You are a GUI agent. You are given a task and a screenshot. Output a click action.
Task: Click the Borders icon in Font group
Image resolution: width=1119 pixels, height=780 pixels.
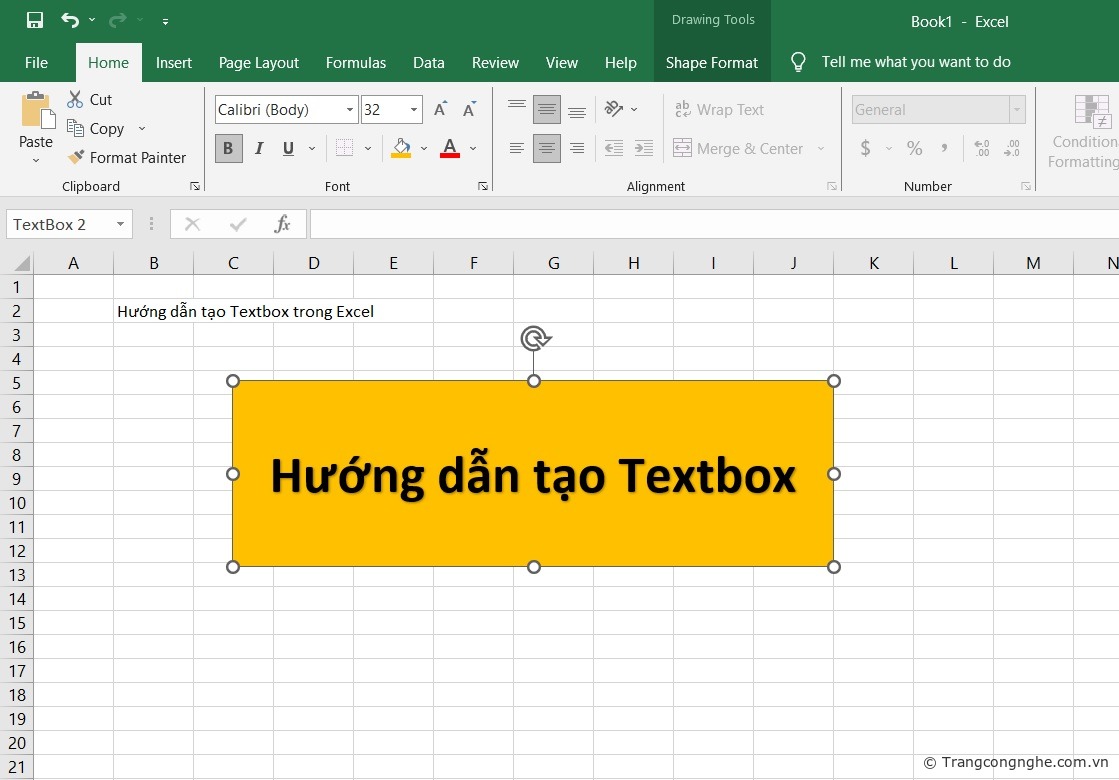[x=344, y=148]
